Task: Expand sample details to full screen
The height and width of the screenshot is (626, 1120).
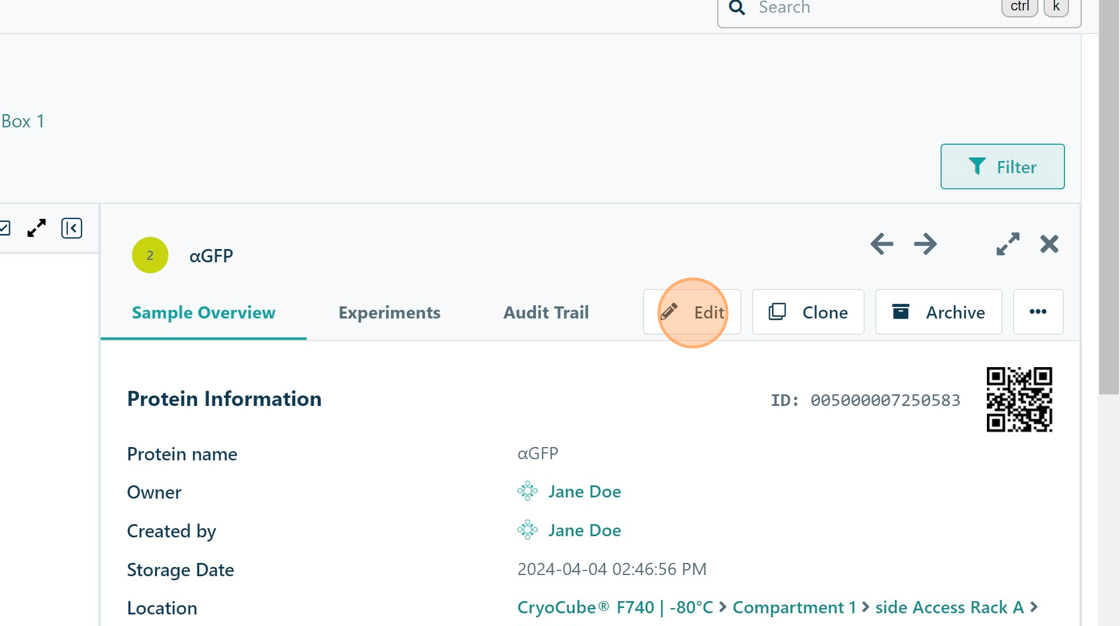Action: (x=1008, y=244)
